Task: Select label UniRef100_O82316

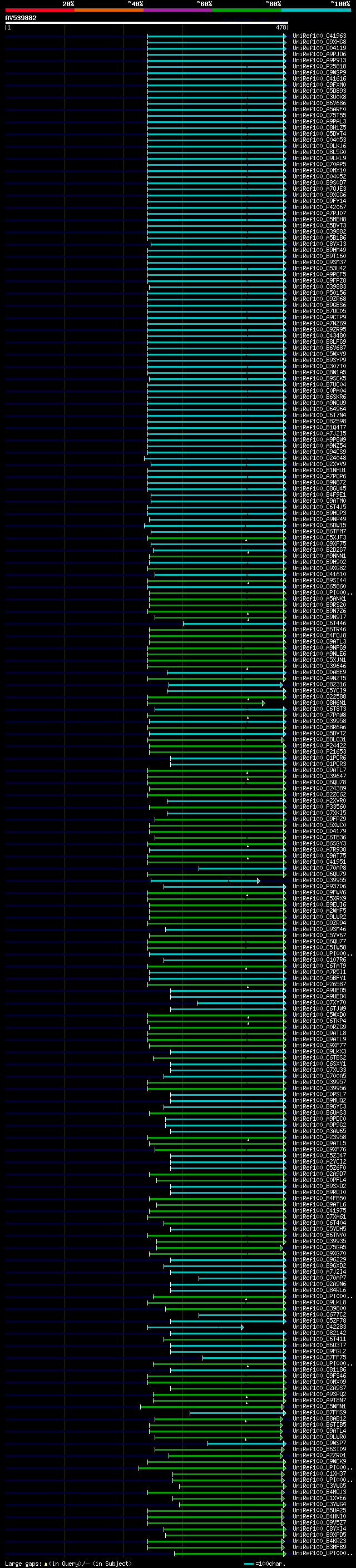Action: tap(319, 685)
